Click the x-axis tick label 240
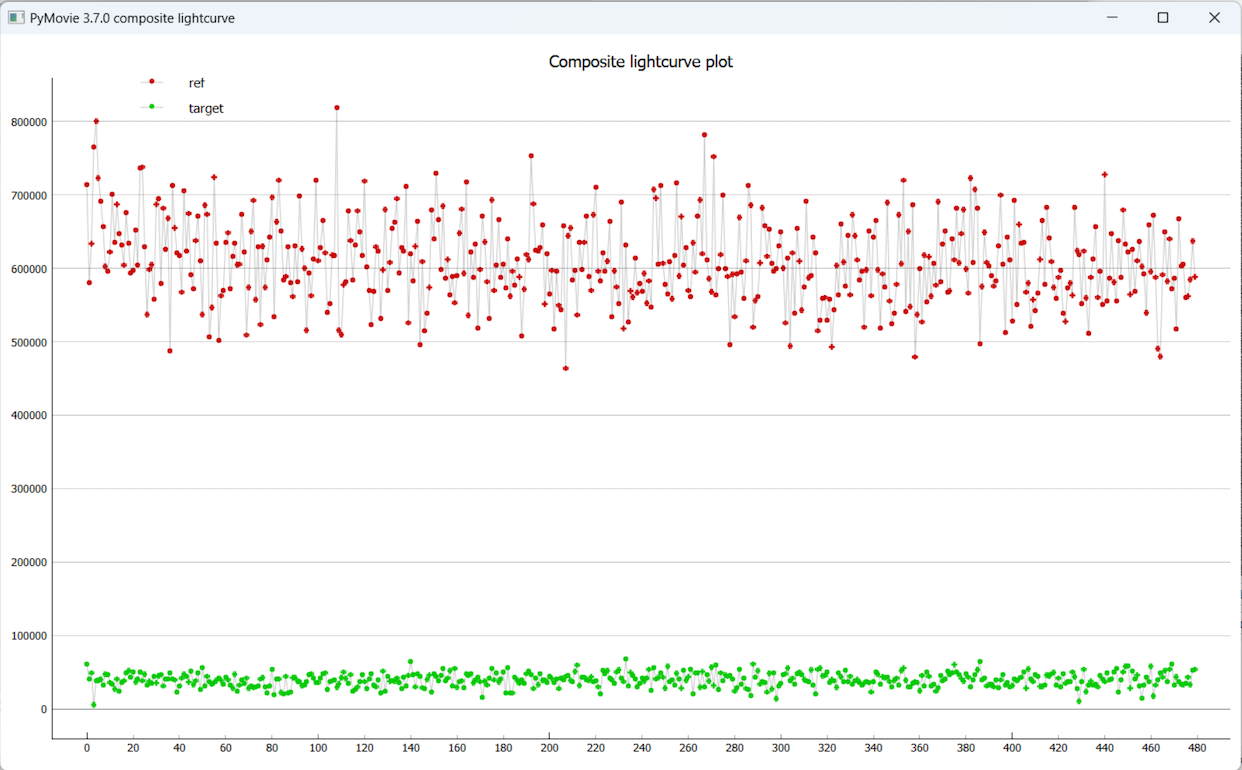Viewport: 1242px width, 770px height. (x=642, y=748)
